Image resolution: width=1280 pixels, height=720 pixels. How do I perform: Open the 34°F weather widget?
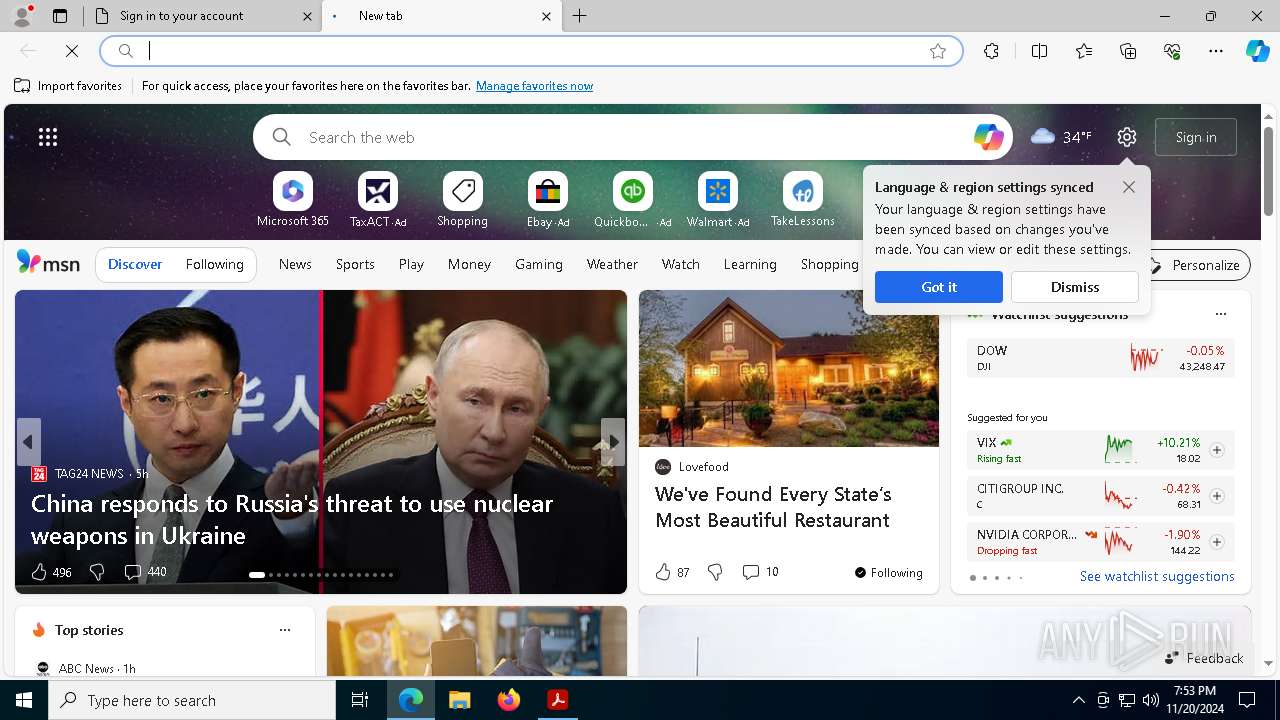1061,137
